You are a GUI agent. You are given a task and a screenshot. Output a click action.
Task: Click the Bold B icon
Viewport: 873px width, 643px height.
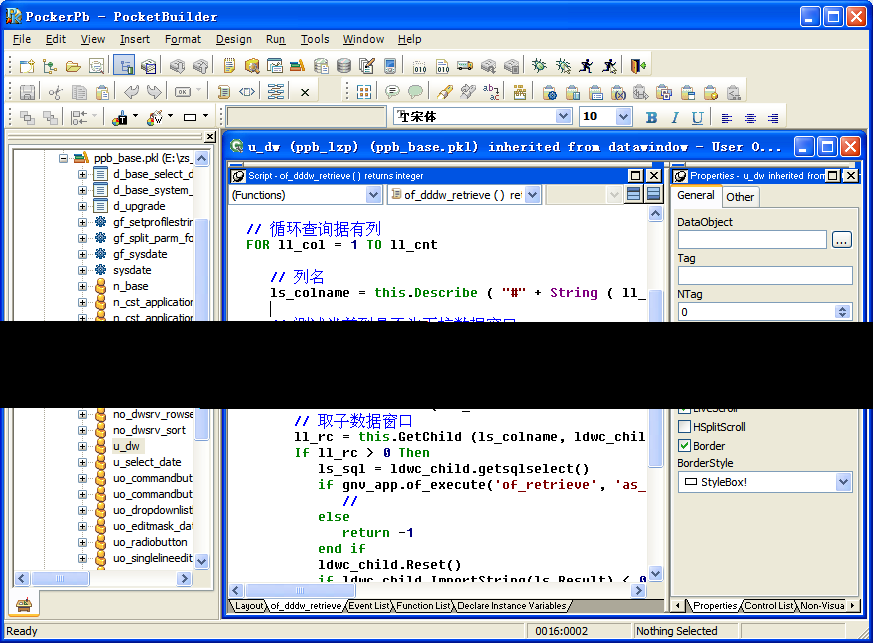tap(651, 117)
